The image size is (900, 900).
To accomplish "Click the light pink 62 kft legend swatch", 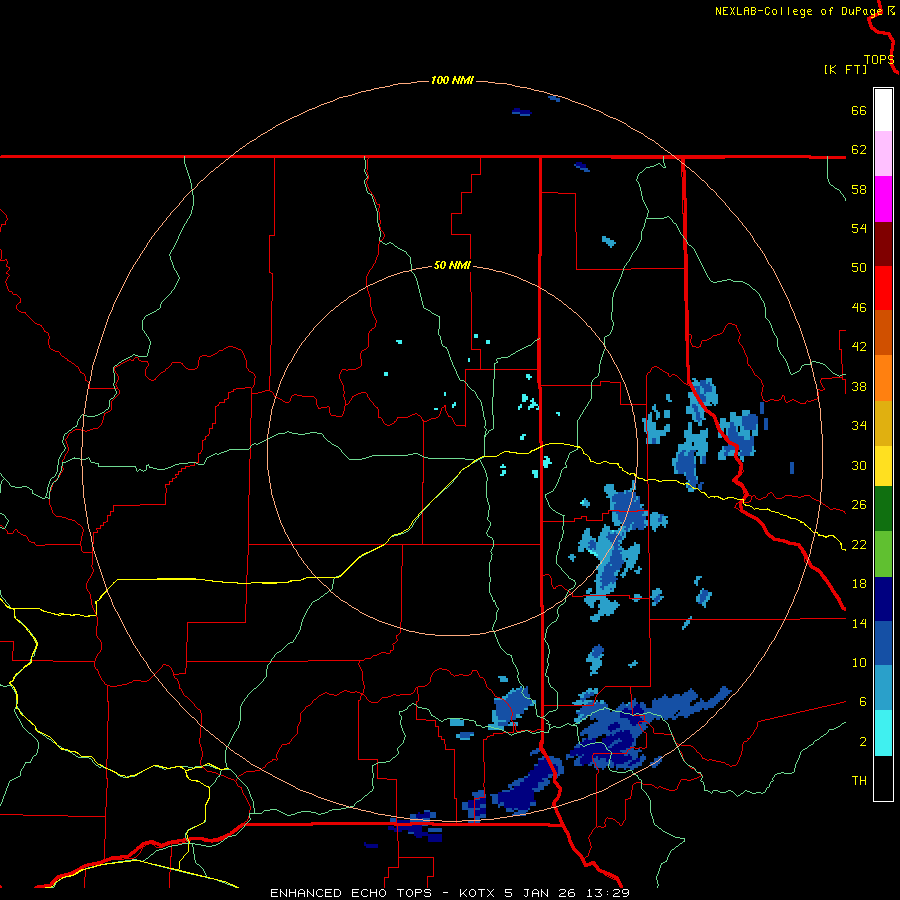I will tap(883, 154).
